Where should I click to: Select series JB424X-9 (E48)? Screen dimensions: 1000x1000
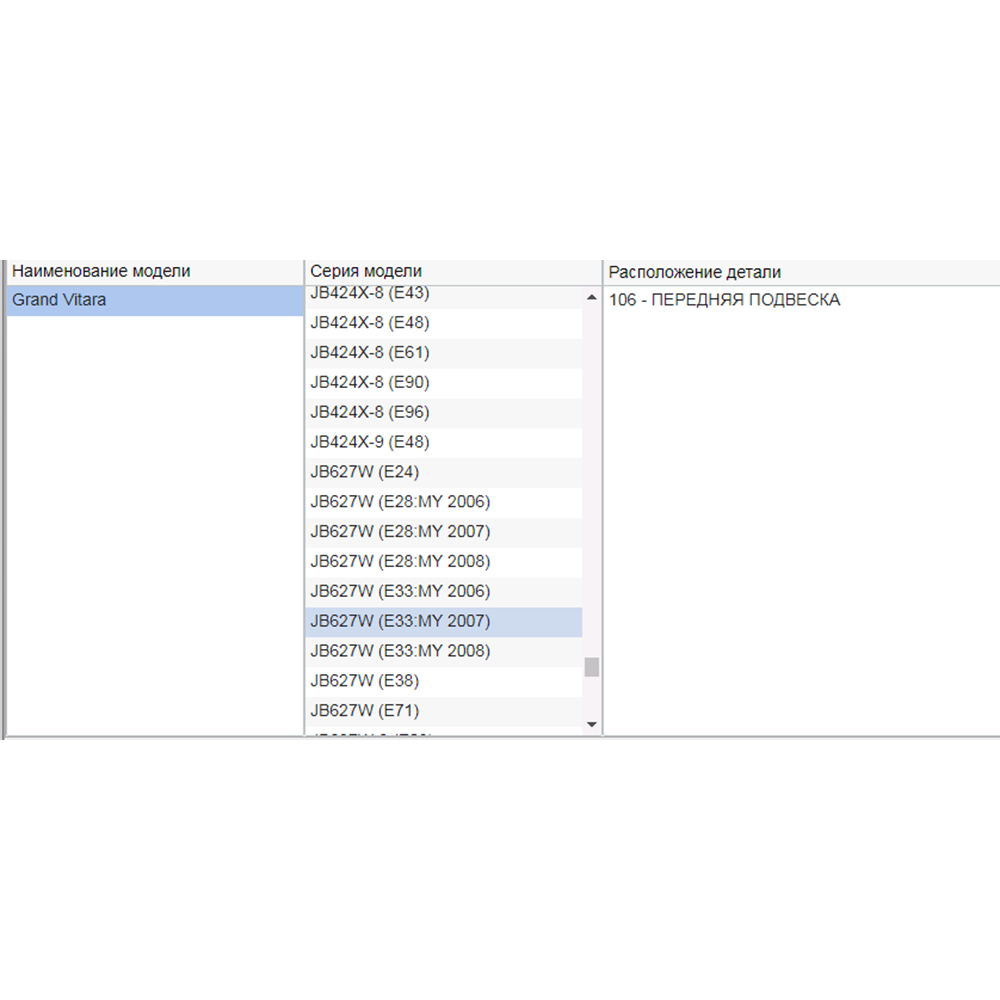tap(370, 442)
